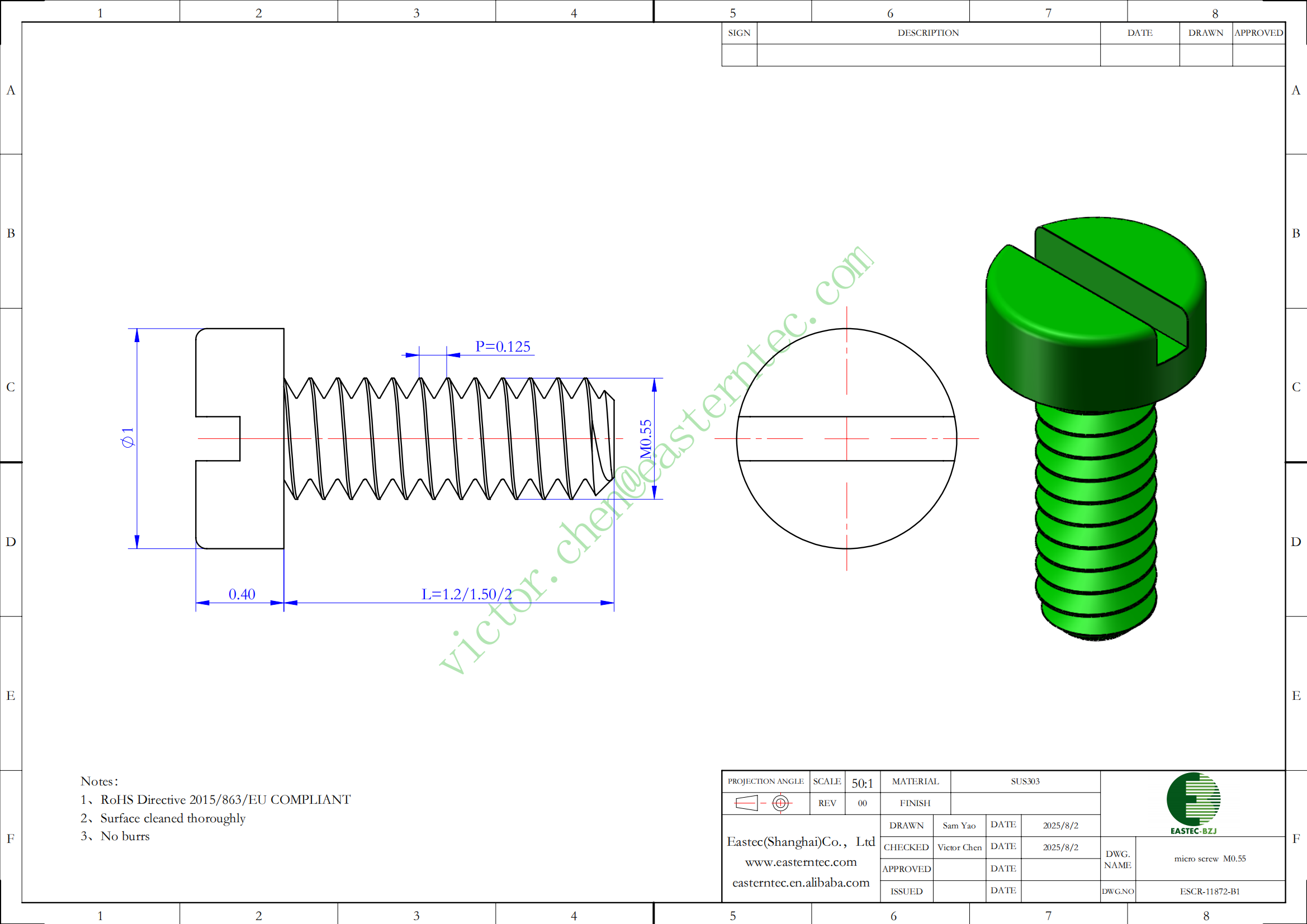Click the 00 revision value

click(x=863, y=803)
